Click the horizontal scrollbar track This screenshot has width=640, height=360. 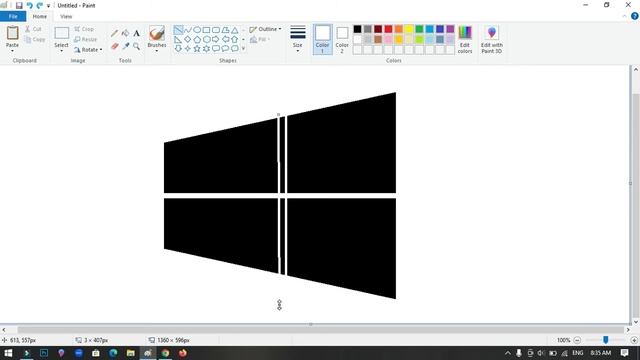[320, 329]
